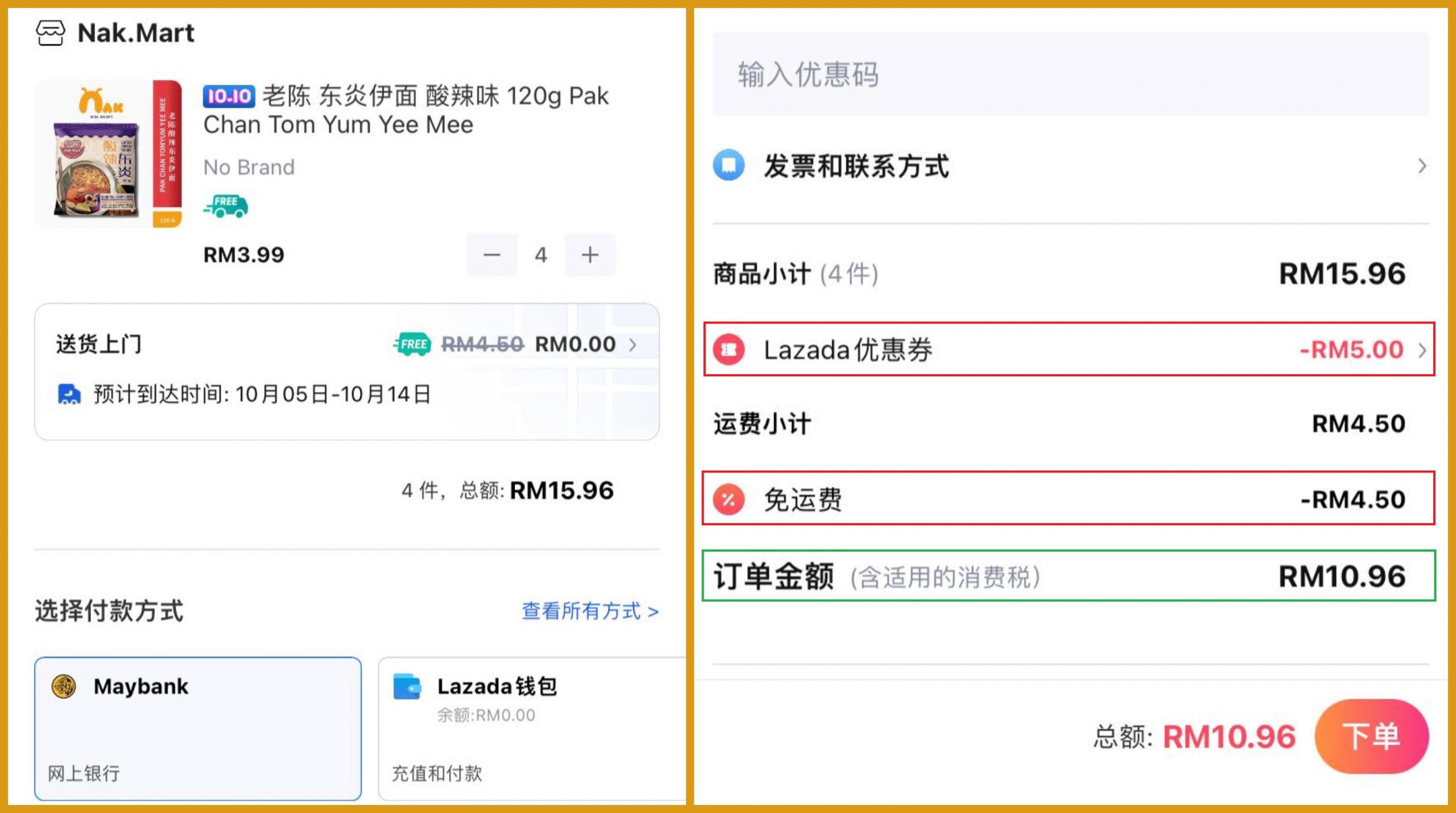
Task: Open Lazada voucher selection chevron
Action: pyautogui.click(x=1421, y=350)
